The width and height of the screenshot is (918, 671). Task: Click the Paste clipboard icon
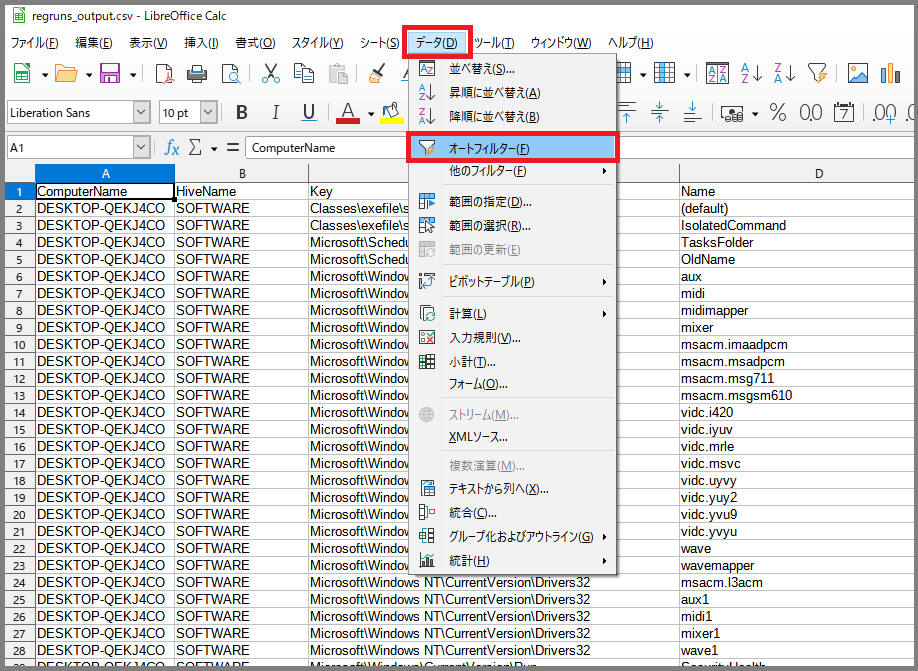click(338, 74)
